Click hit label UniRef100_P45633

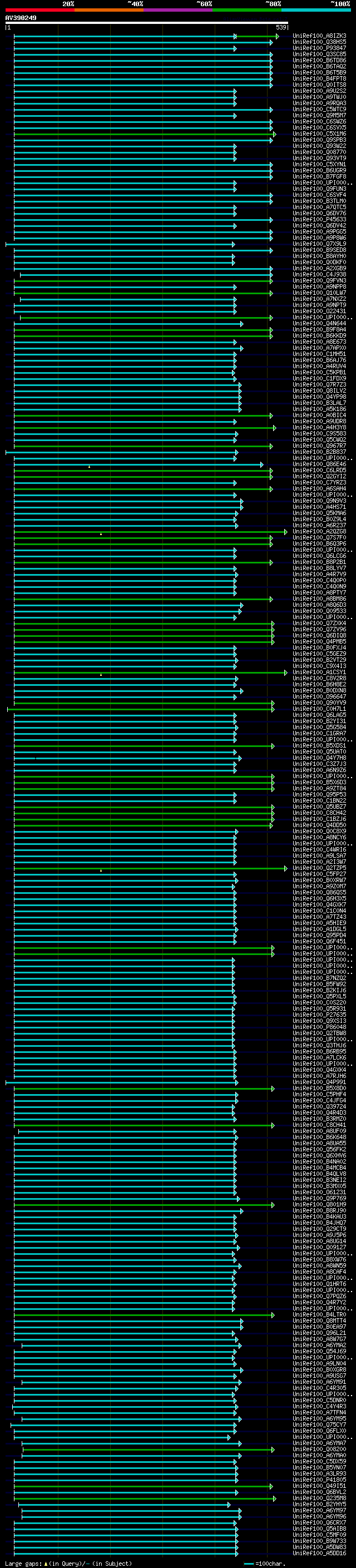[319, 219]
